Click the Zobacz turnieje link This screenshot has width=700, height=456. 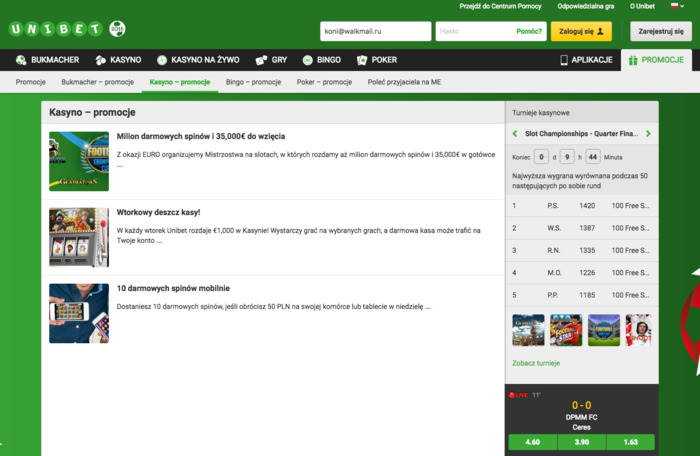coord(536,363)
